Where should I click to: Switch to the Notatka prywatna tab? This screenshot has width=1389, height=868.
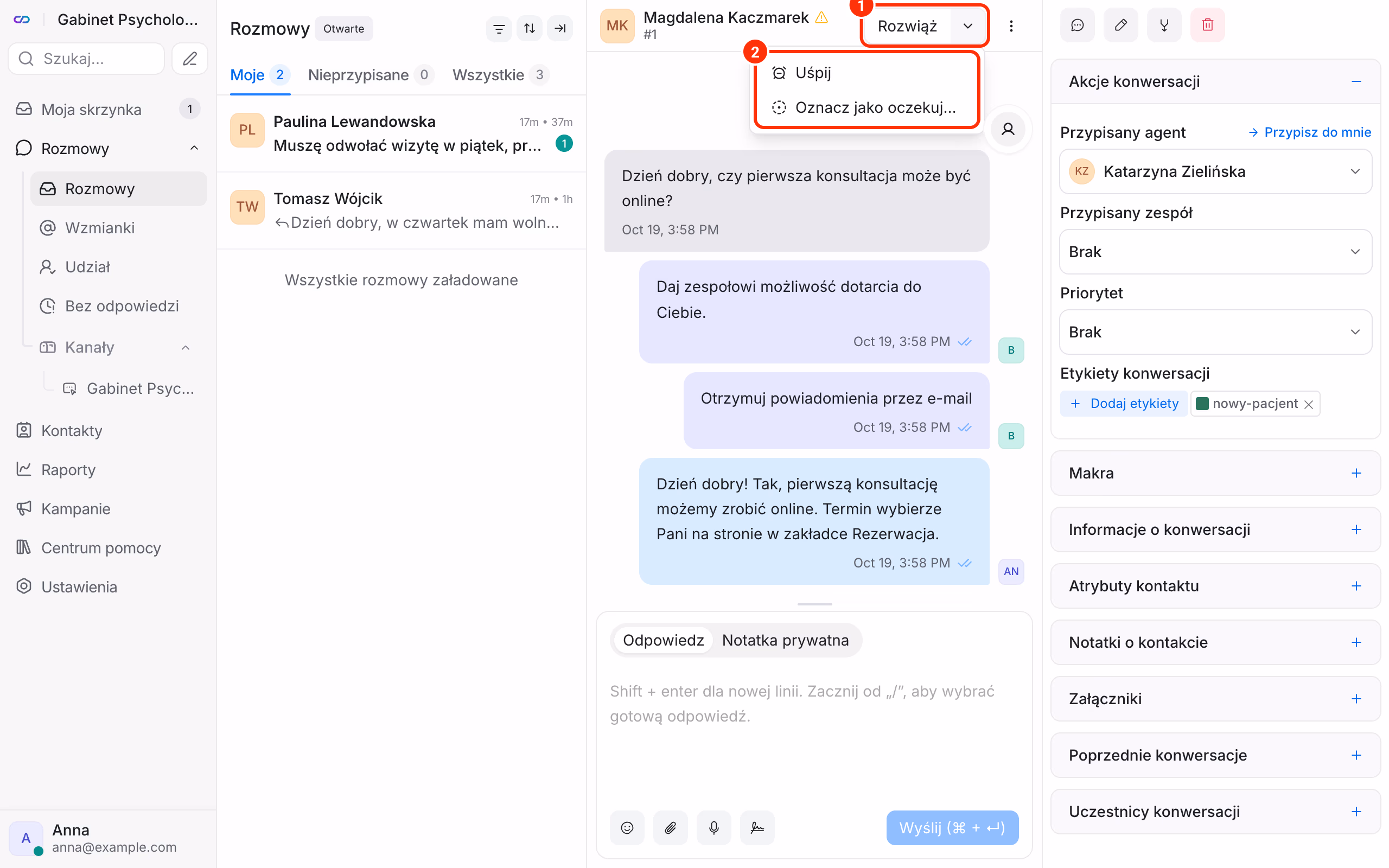tap(785, 640)
